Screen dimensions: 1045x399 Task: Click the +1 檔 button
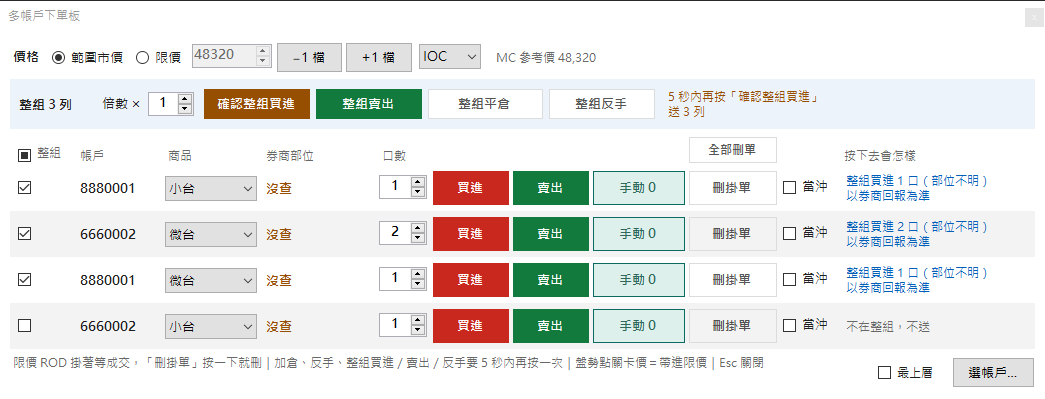(x=379, y=57)
